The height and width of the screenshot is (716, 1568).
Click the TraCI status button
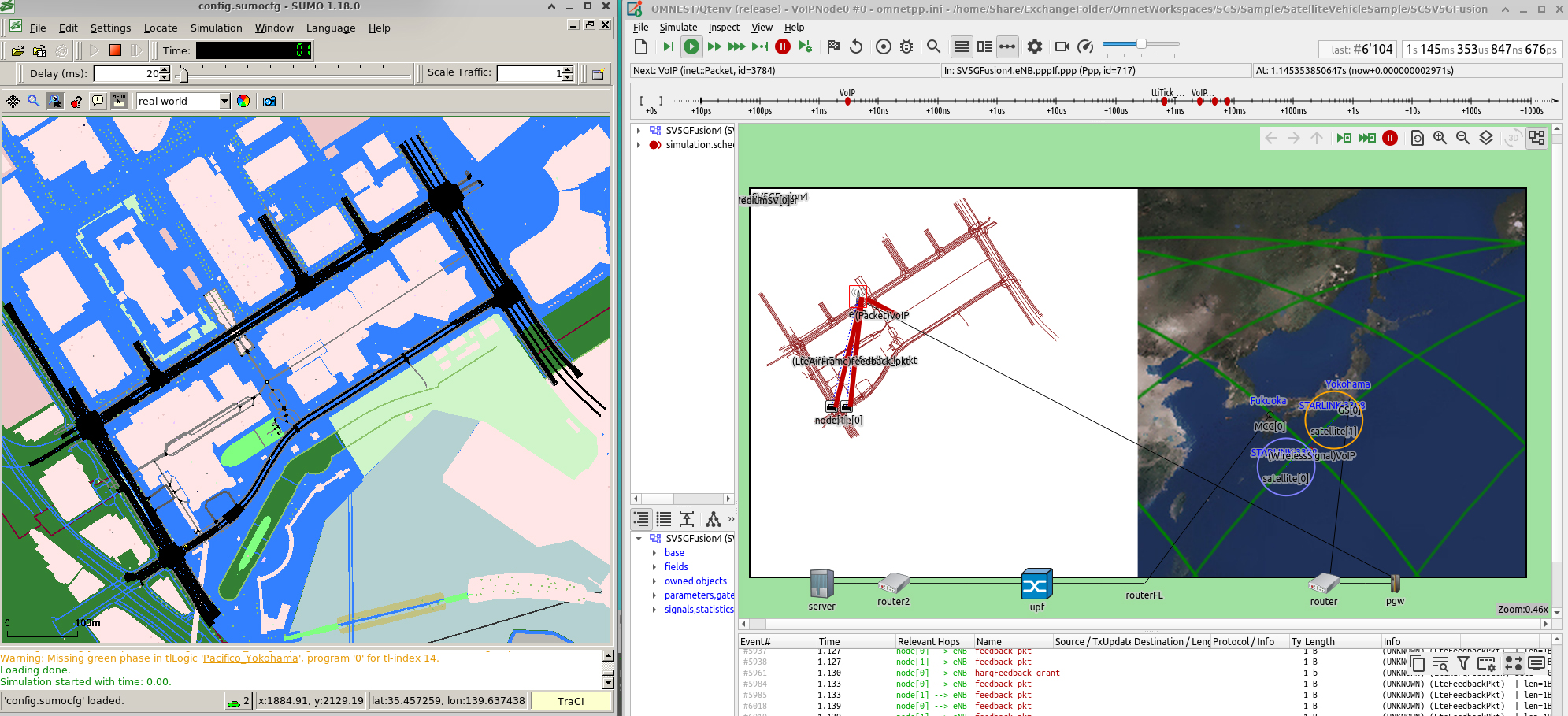click(570, 701)
